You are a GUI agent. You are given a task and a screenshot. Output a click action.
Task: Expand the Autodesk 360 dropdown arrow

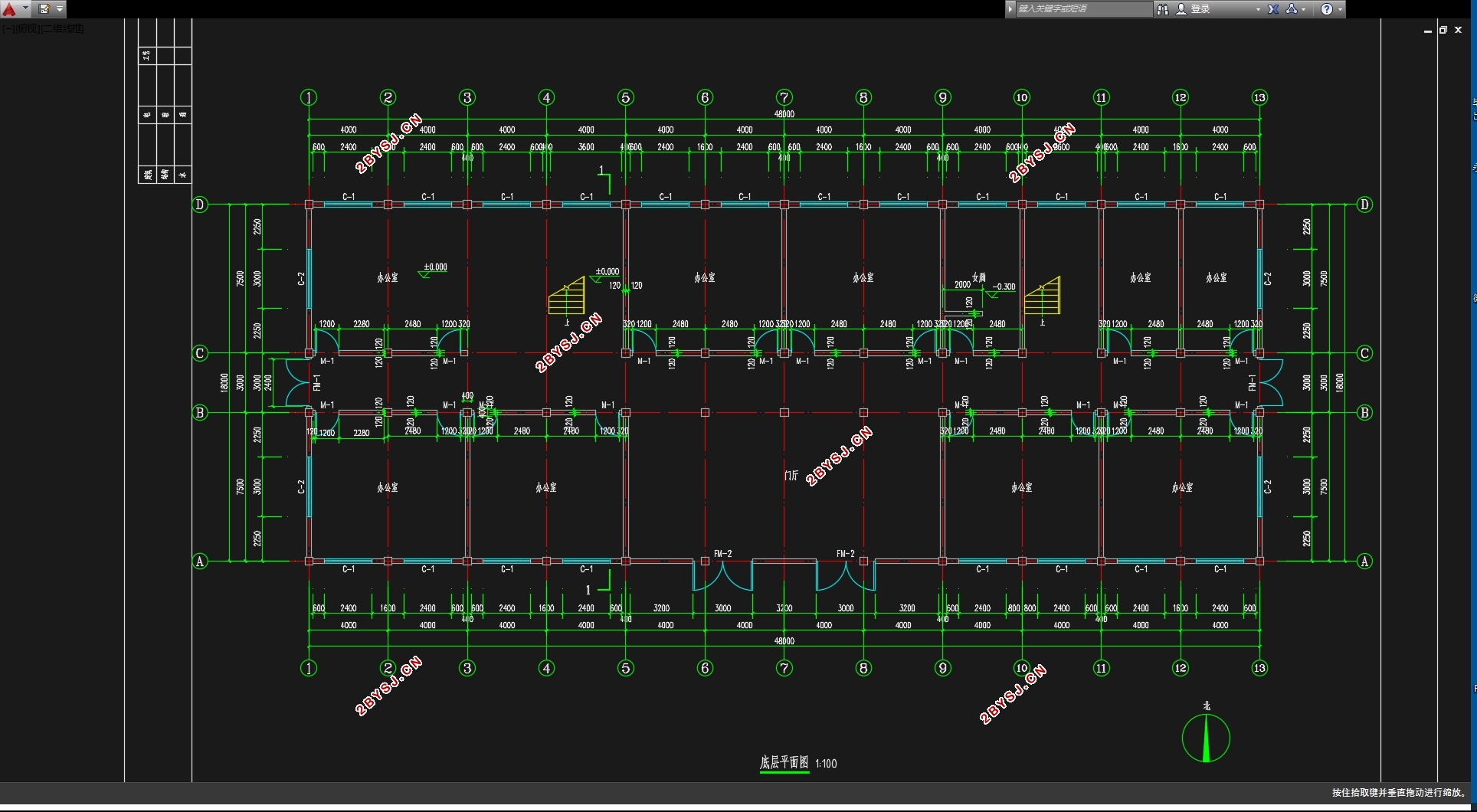tap(1303, 9)
